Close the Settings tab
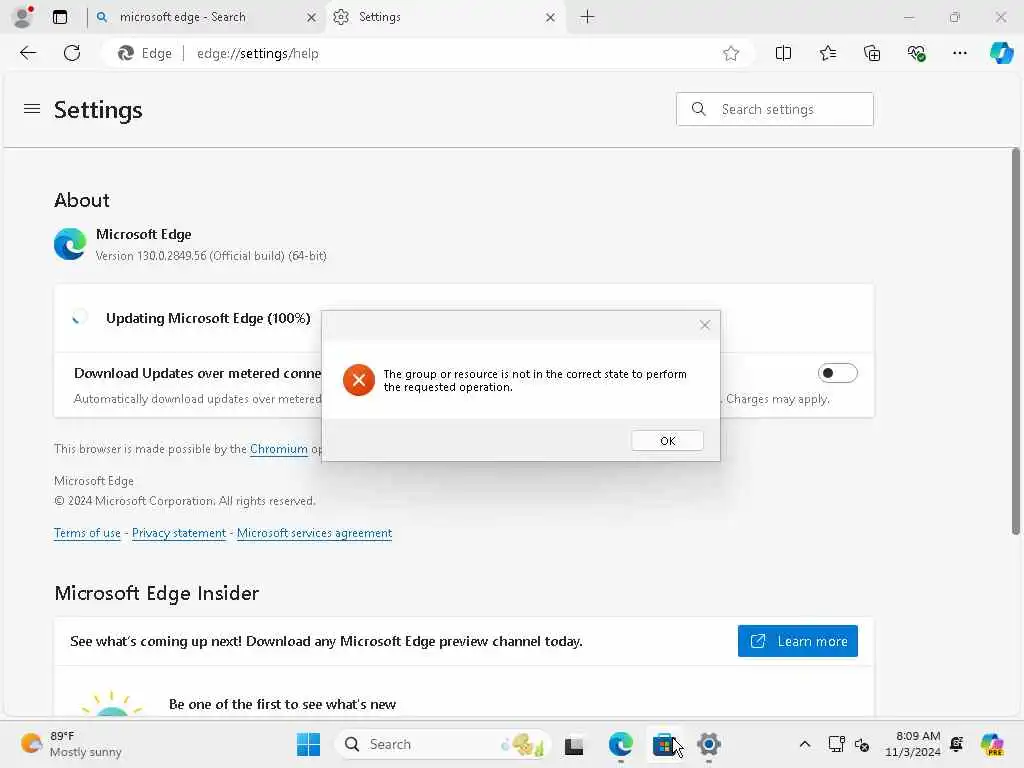 (551, 18)
